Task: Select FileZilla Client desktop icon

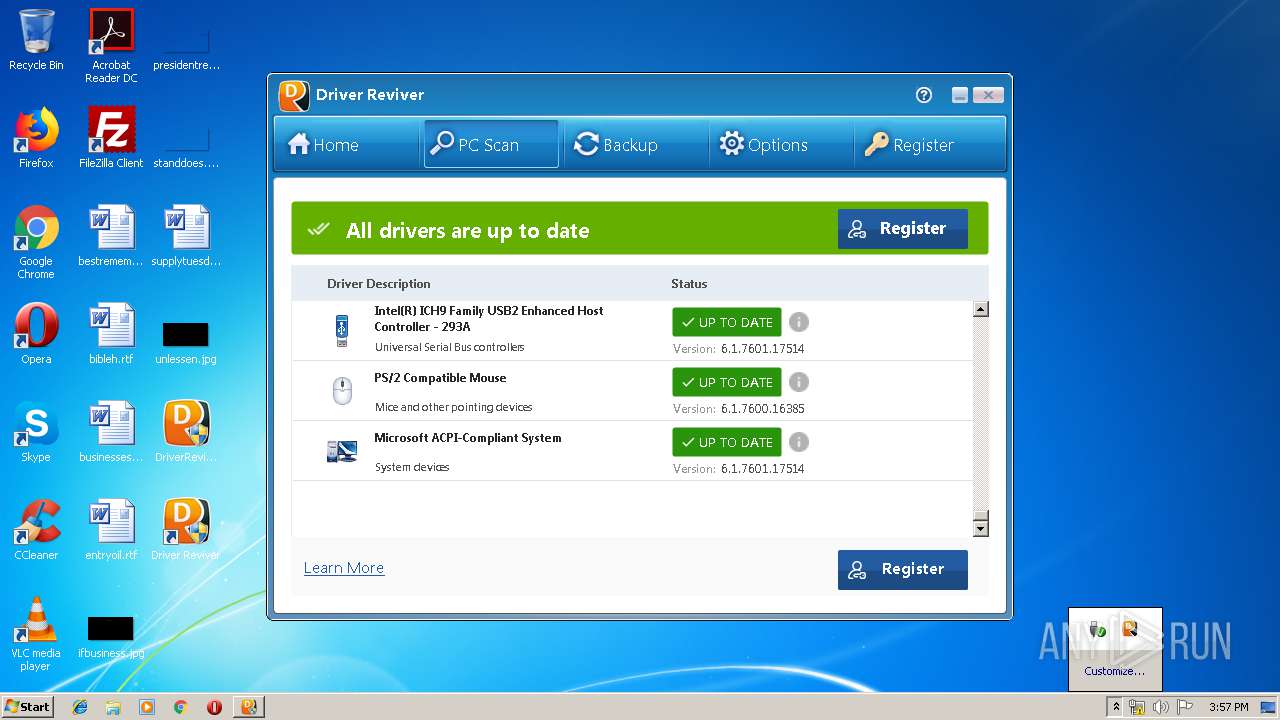Action: point(111,138)
